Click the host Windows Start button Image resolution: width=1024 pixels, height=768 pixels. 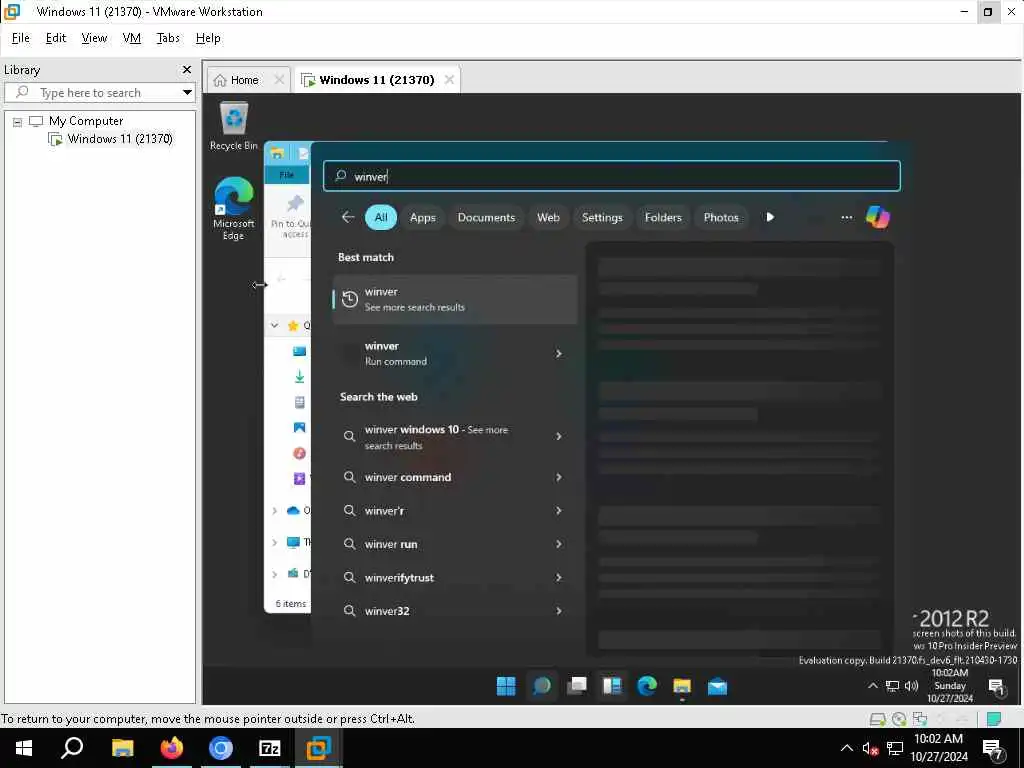pyautogui.click(x=24, y=748)
